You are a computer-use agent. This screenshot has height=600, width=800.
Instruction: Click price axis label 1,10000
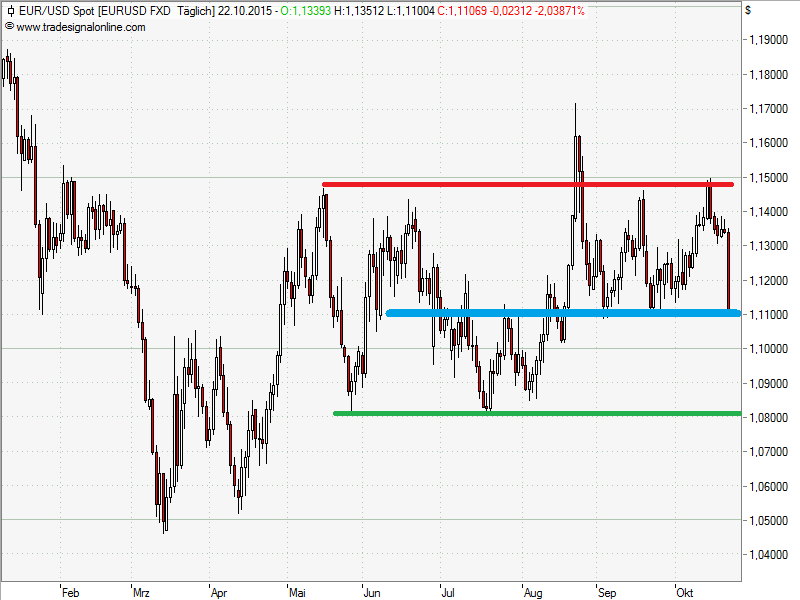coord(768,349)
